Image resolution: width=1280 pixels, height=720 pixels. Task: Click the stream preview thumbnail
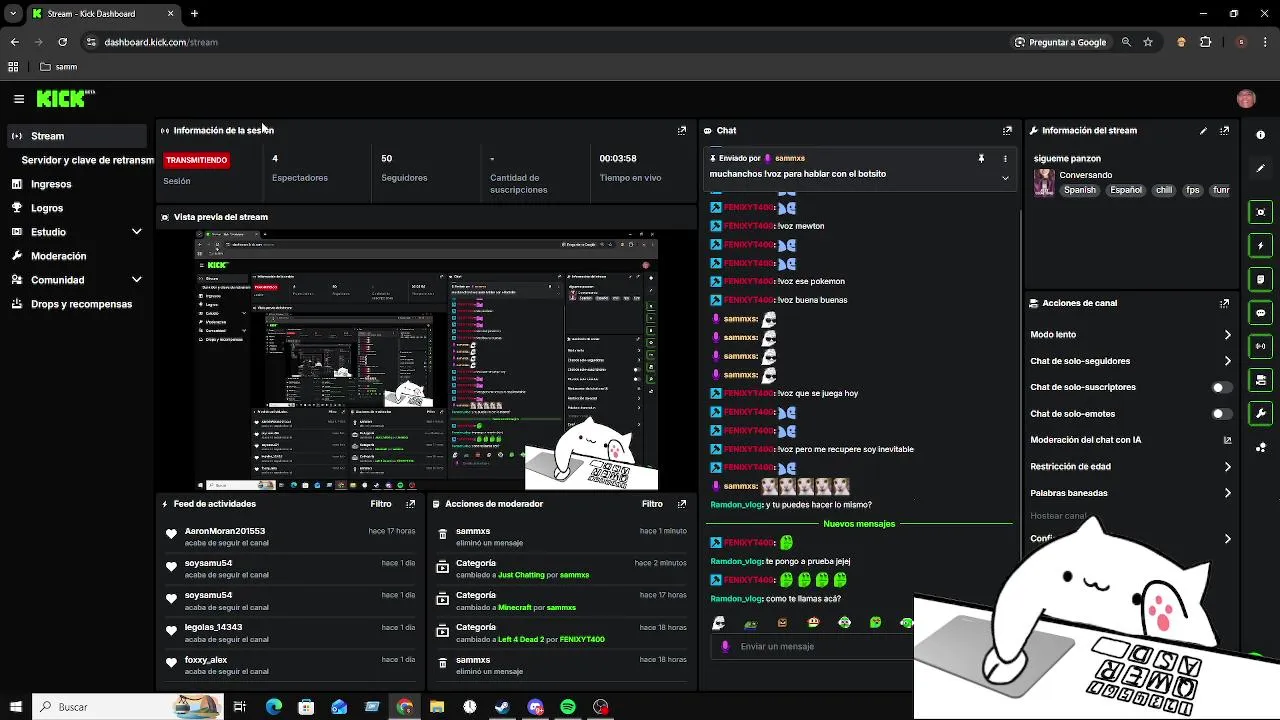[426, 360]
